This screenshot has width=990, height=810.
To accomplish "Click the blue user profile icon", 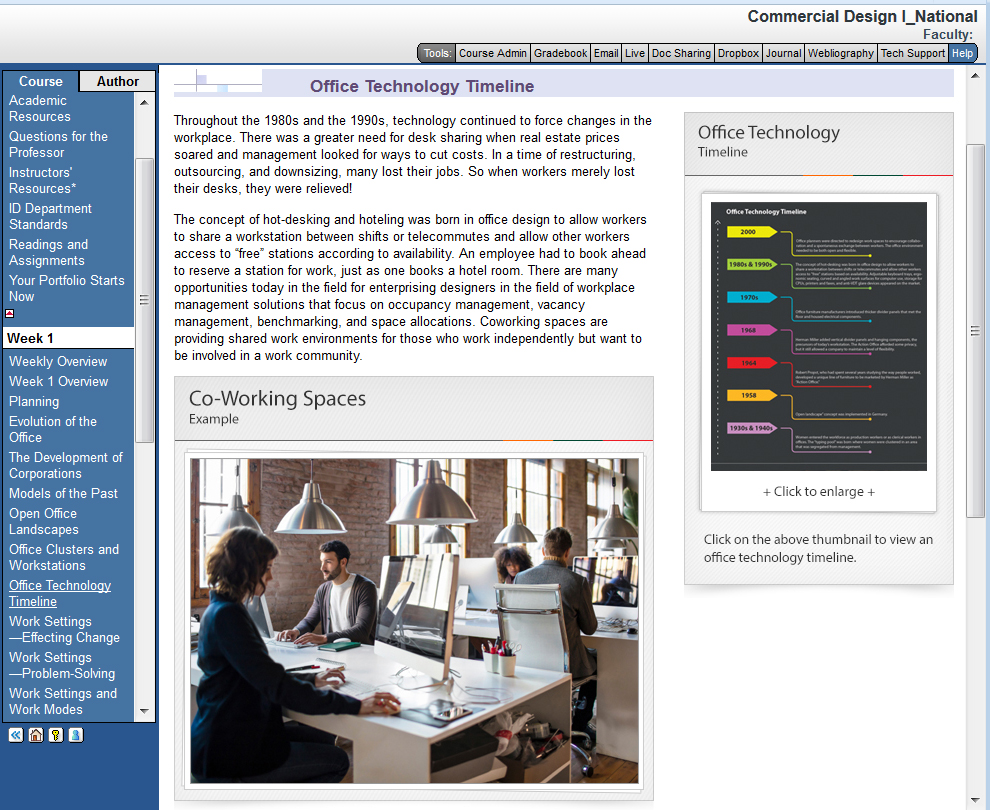I will [x=76, y=735].
